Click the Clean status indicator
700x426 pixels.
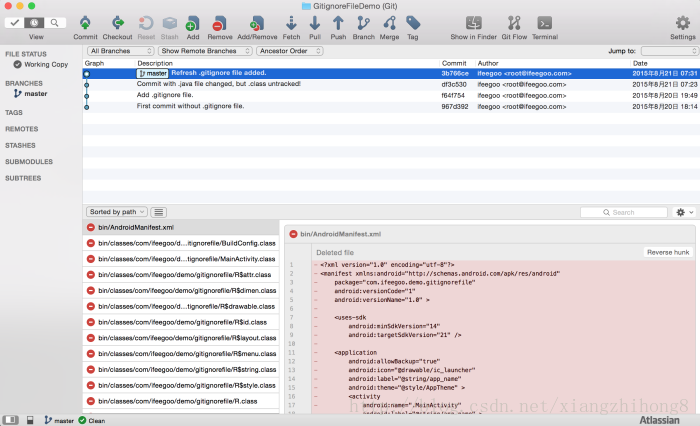(x=92, y=421)
